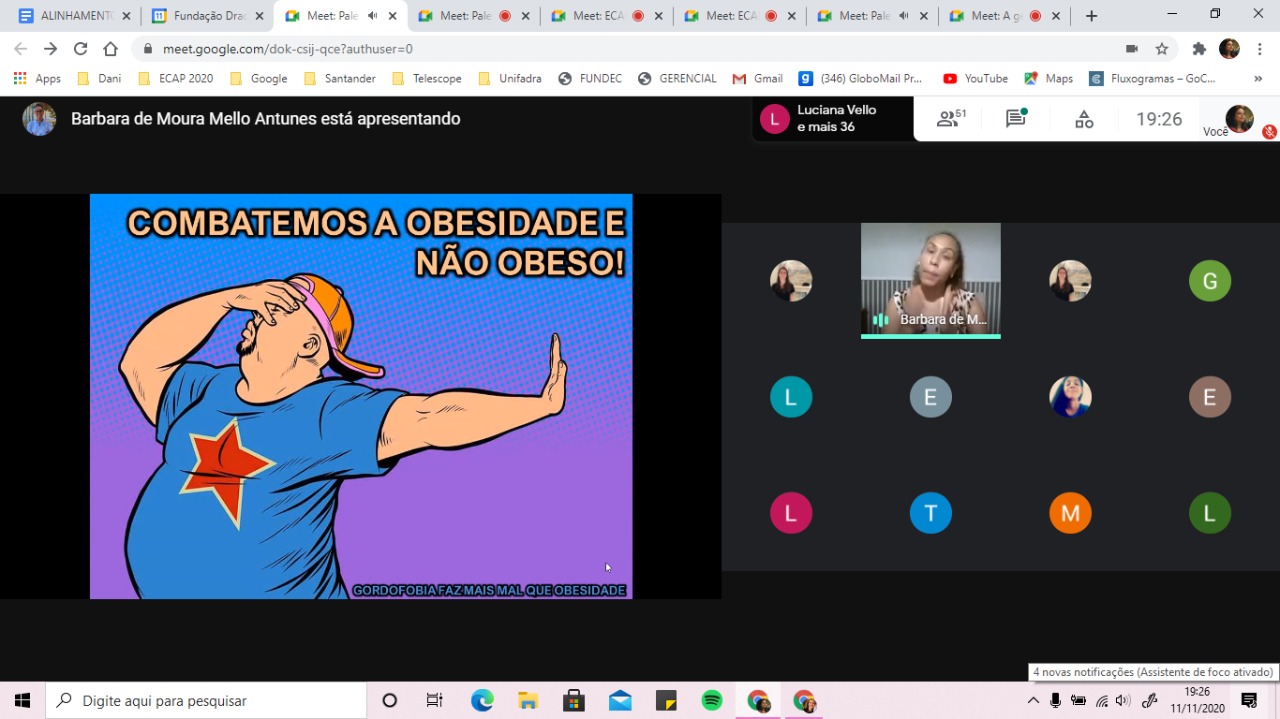This screenshot has width=1280, height=719.
Task: Click the microphone tray icon
Action: (1055, 701)
